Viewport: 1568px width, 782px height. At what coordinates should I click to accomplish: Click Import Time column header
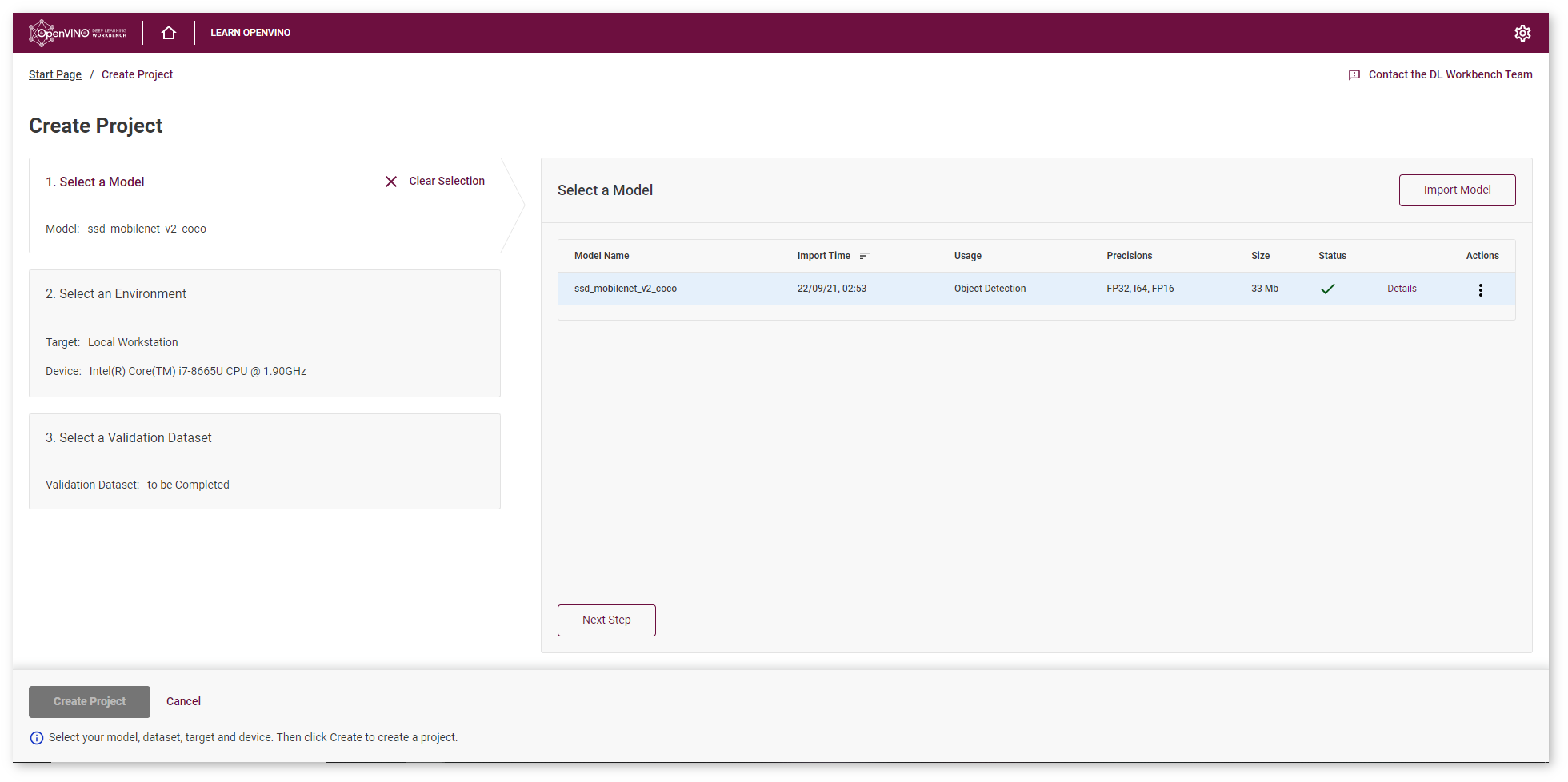coord(823,256)
